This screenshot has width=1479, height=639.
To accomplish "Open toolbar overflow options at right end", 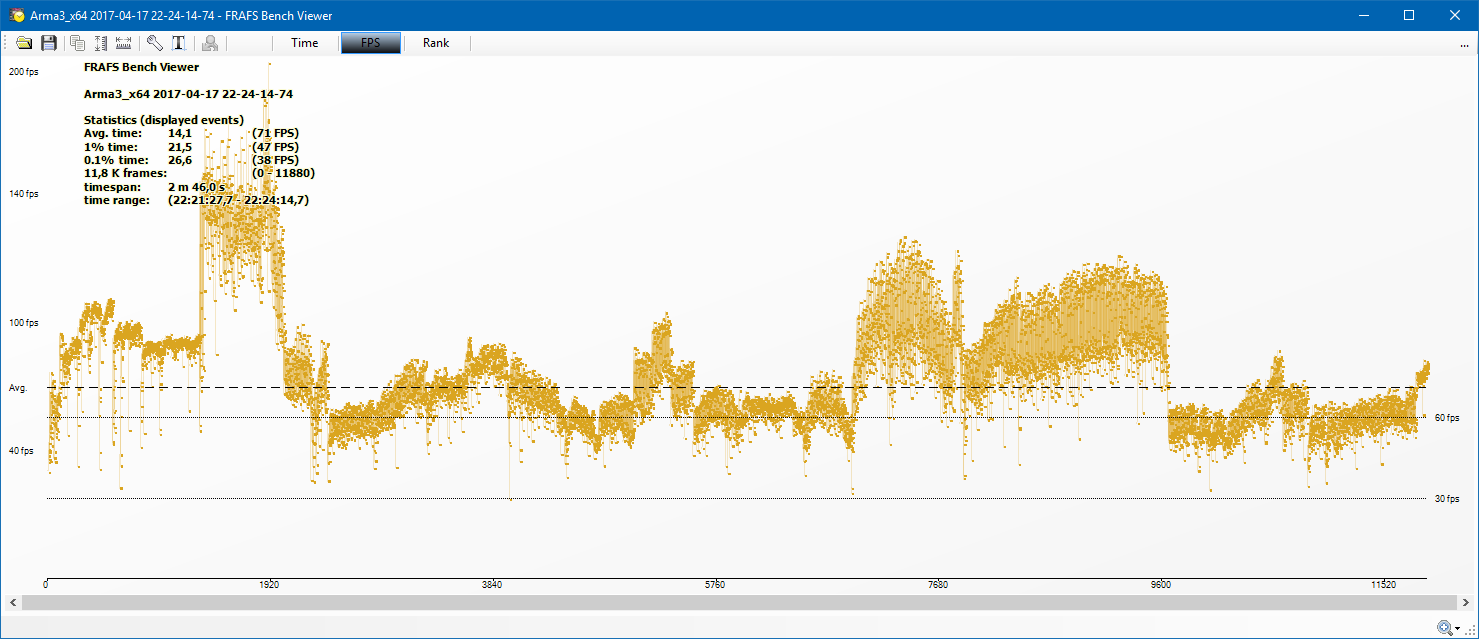I will coord(1464,45).
